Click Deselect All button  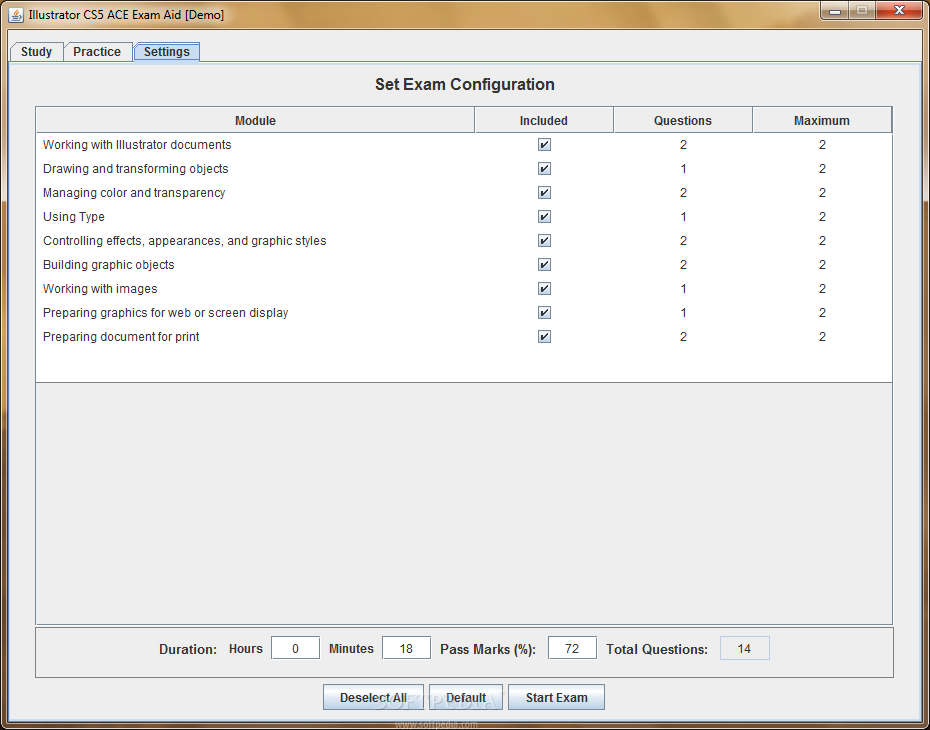[373, 697]
